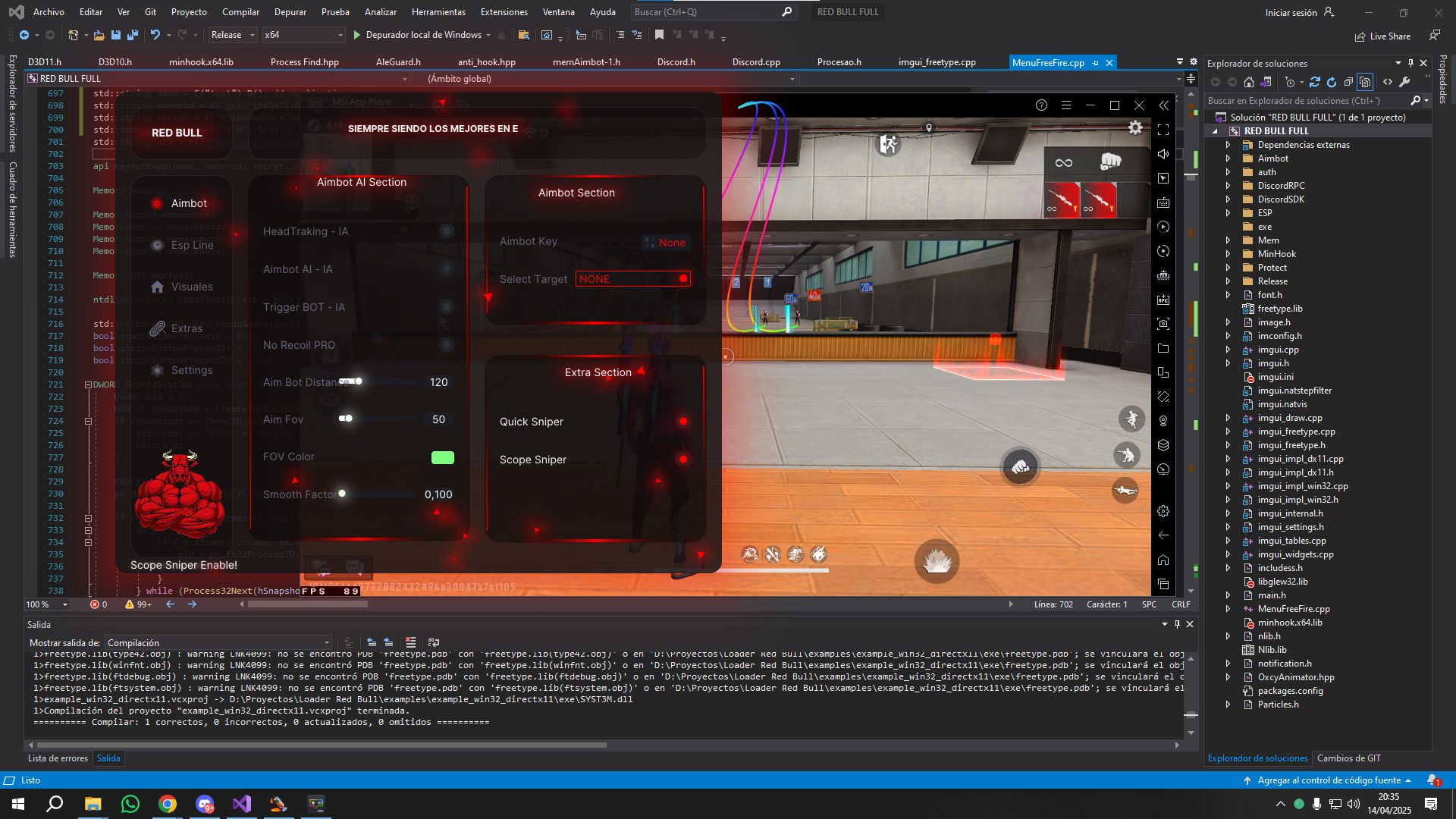Viewport: 1456px width, 819px height.
Task: Open the emulator hamburger menu icon
Action: (1065, 105)
